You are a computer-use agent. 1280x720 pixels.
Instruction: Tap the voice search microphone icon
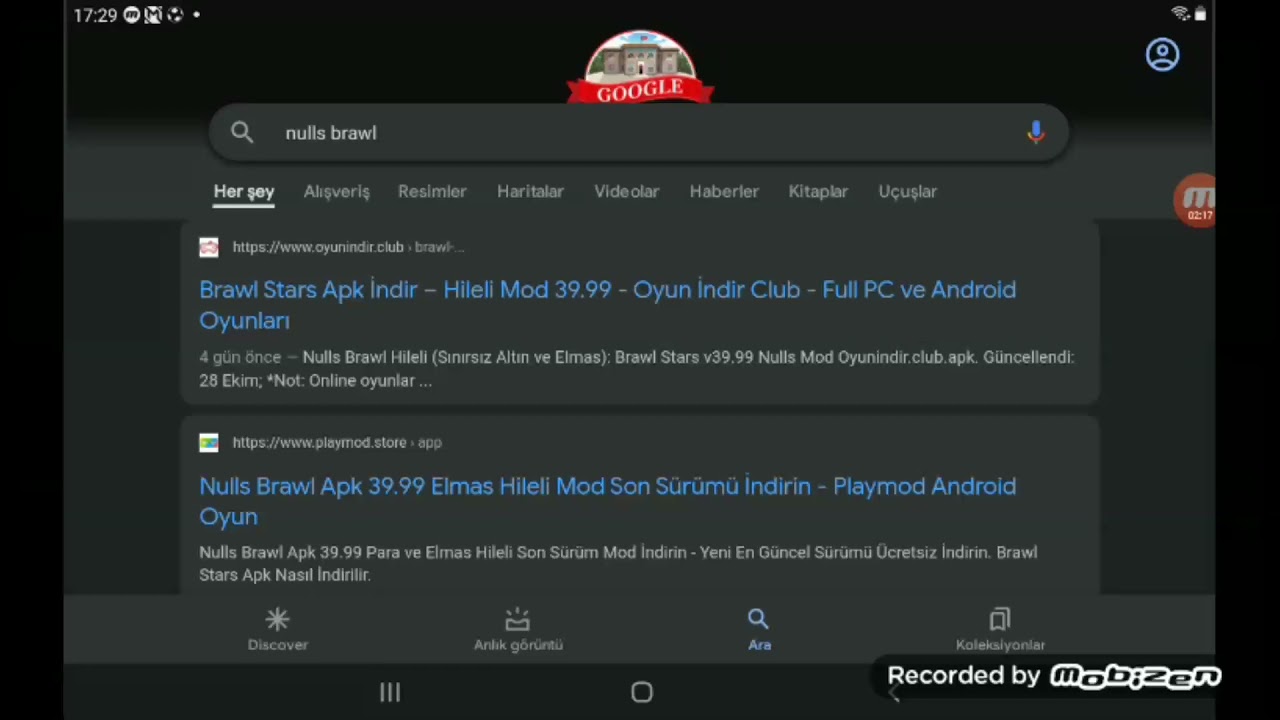[1036, 132]
